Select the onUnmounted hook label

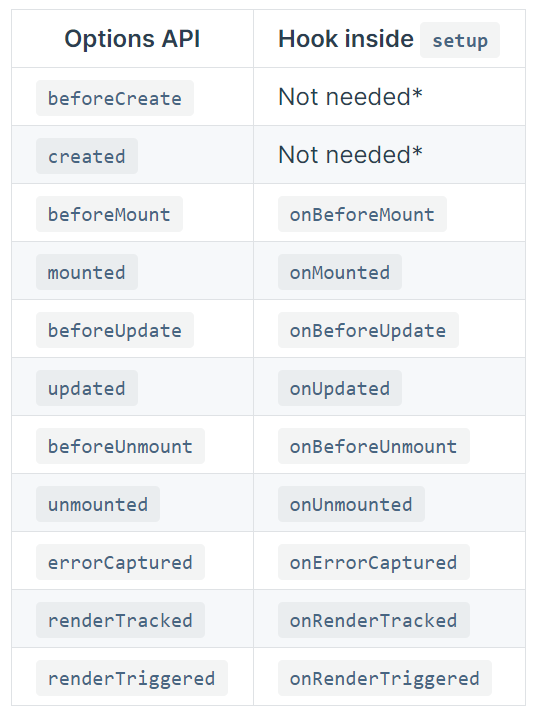tap(351, 504)
